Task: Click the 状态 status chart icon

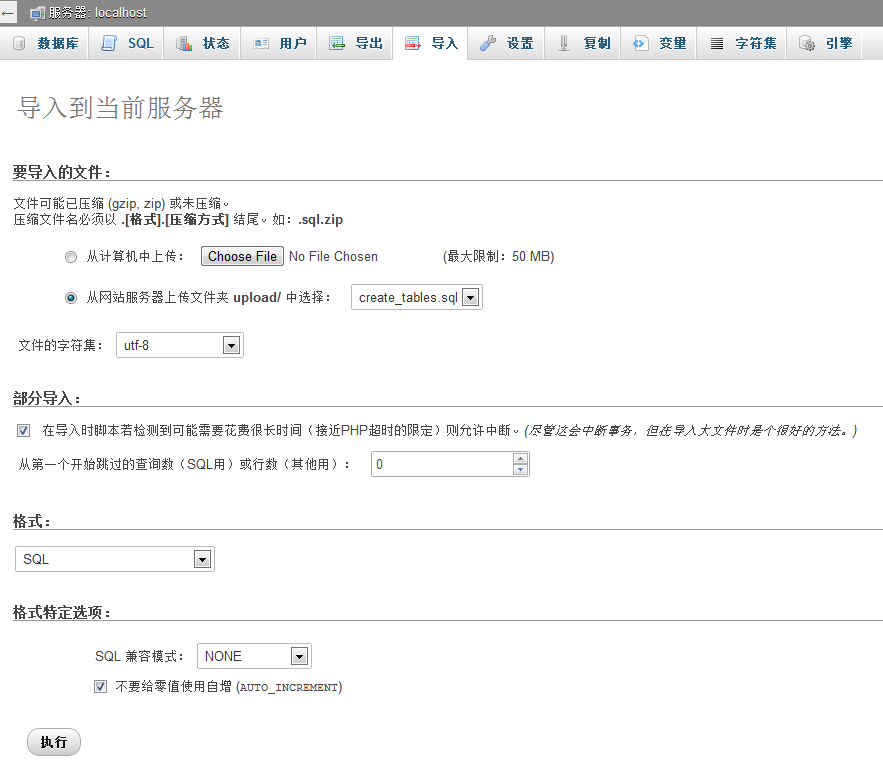Action: pos(184,44)
